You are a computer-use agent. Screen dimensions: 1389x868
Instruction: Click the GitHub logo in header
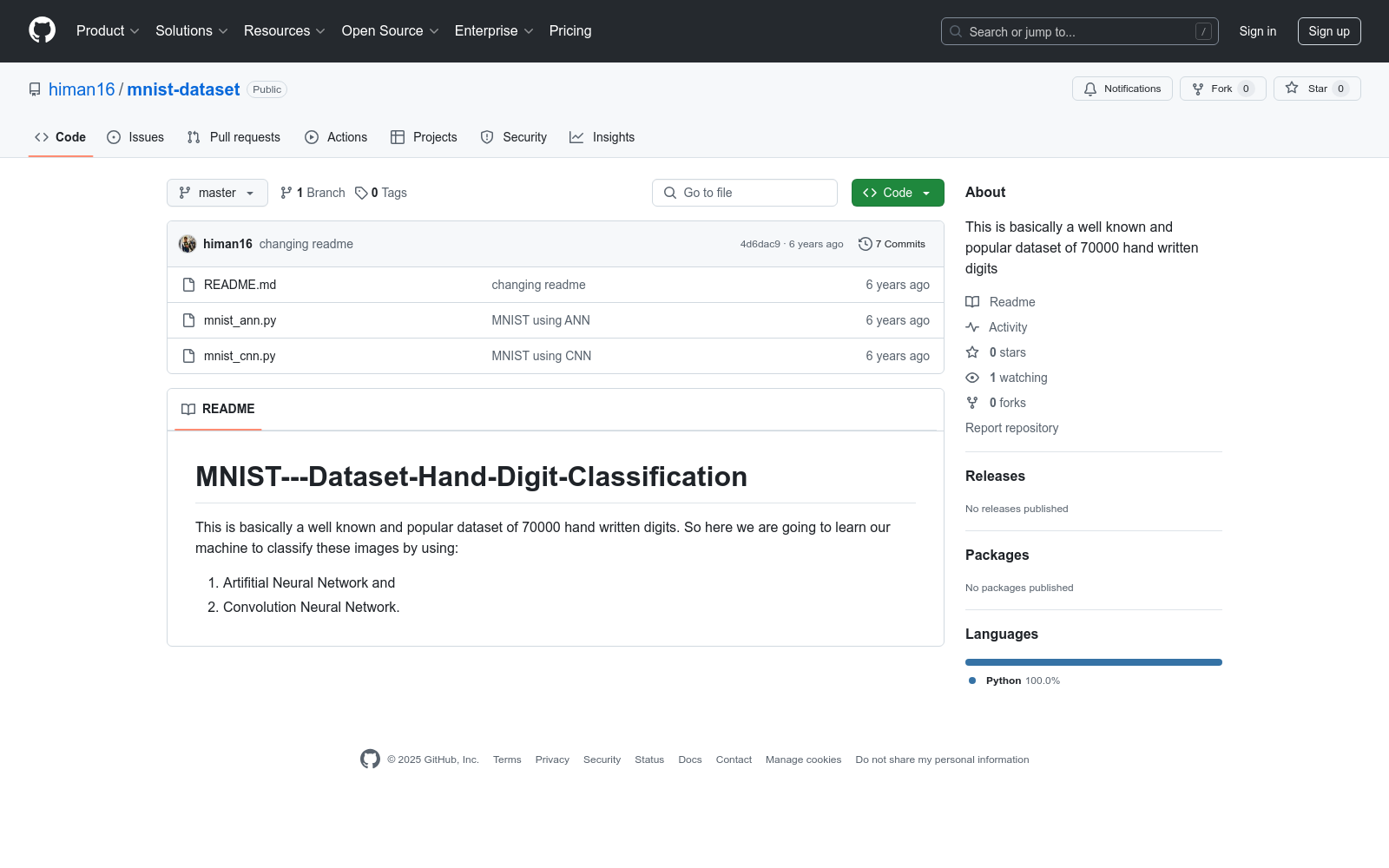[42, 30]
